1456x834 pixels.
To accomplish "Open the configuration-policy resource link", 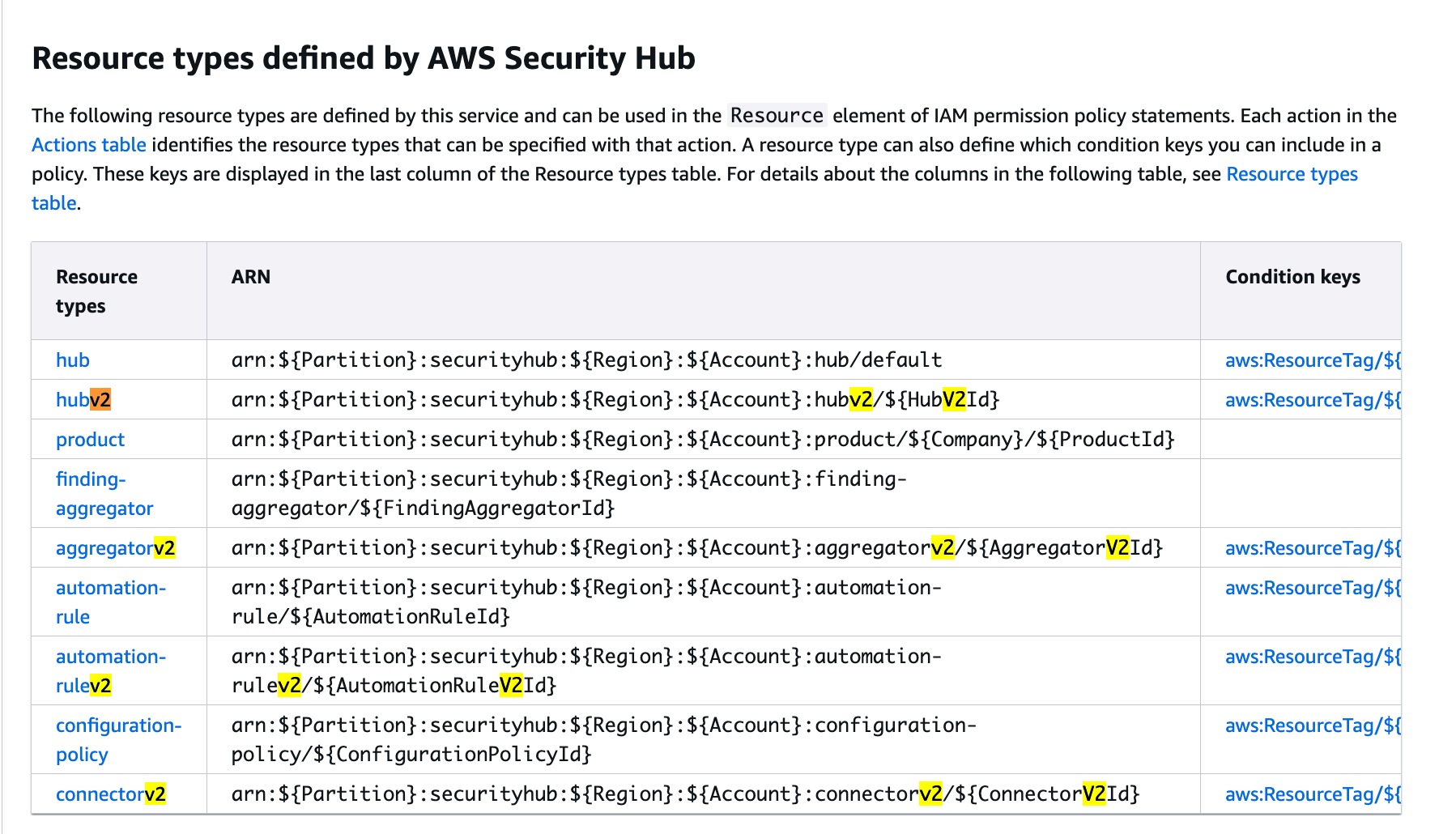I will (x=119, y=740).
